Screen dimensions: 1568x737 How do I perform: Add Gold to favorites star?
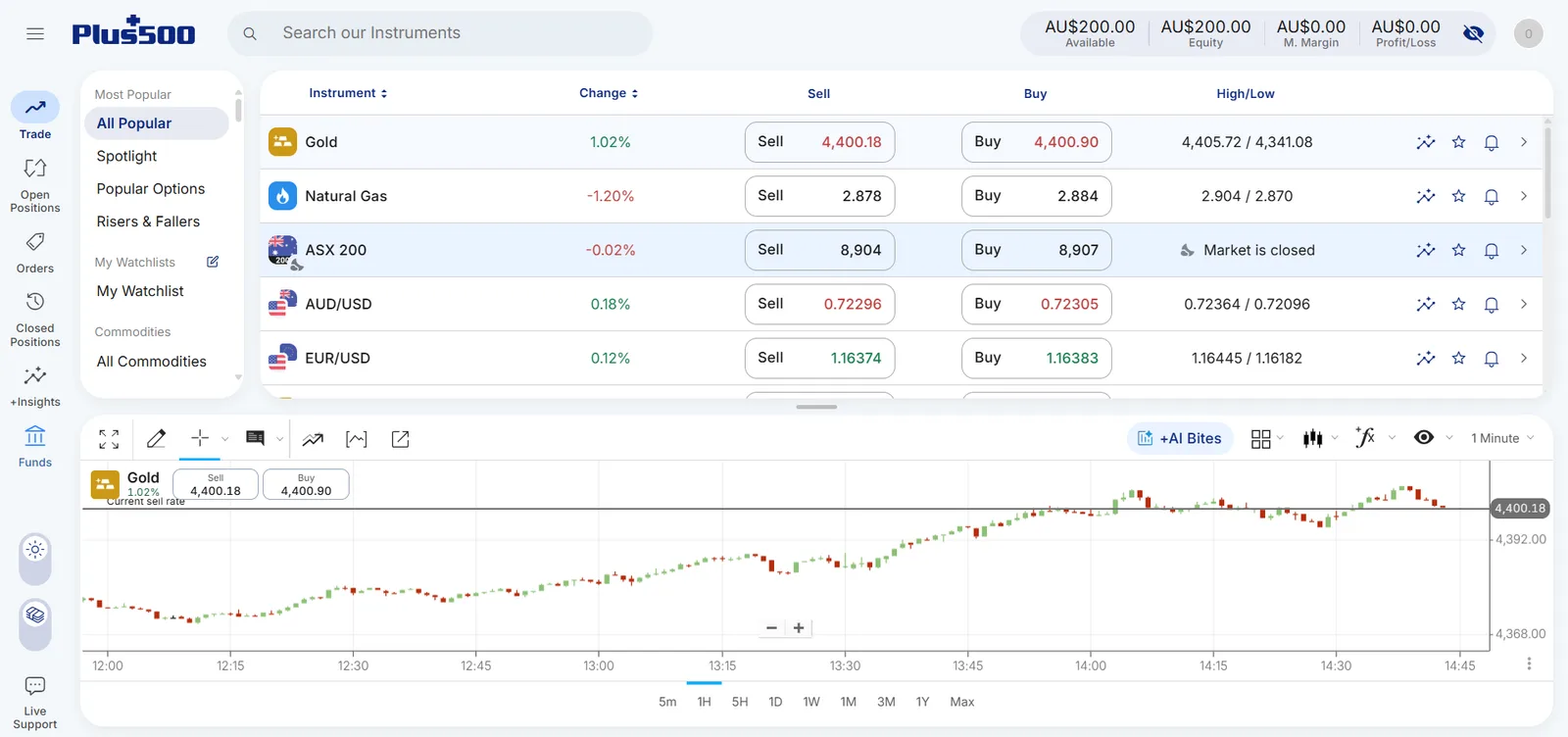1458,142
